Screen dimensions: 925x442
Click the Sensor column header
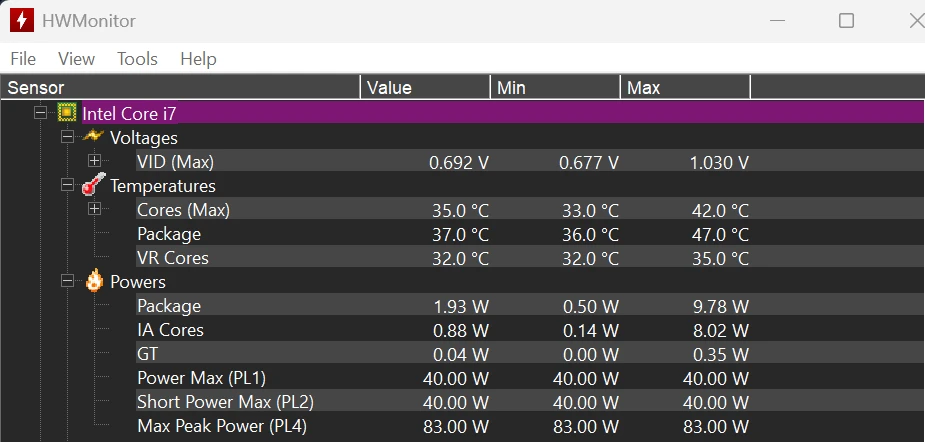180,88
